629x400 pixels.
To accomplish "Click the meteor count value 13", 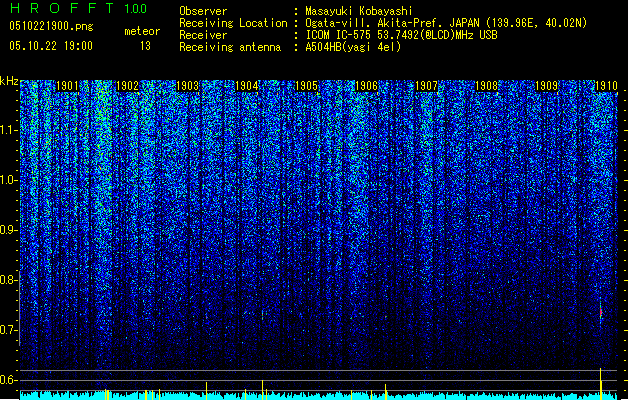I will pyautogui.click(x=145, y=46).
